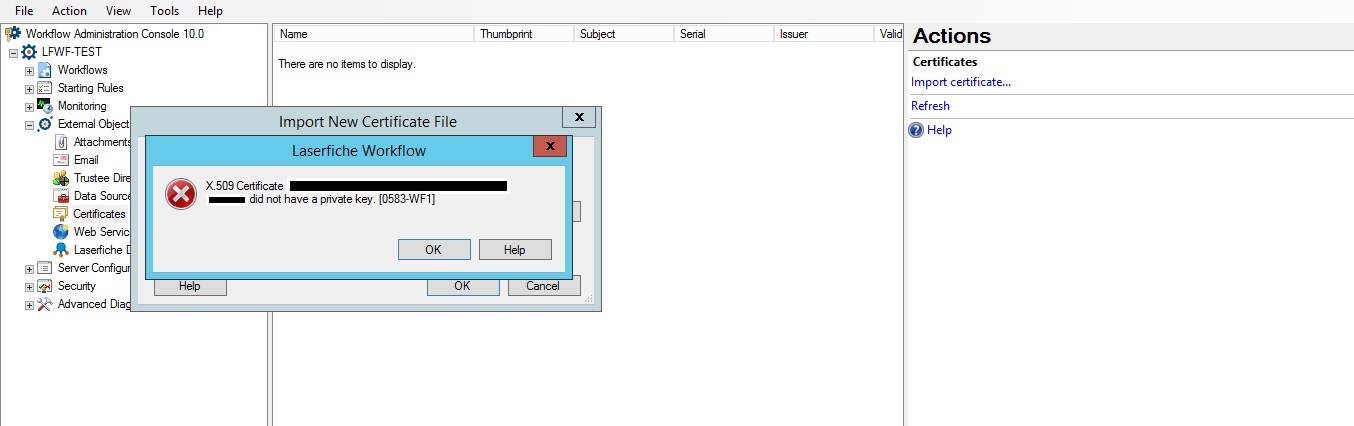Click the Trustee Directories people icon
The height and width of the screenshot is (426, 1354).
pyautogui.click(x=61, y=178)
